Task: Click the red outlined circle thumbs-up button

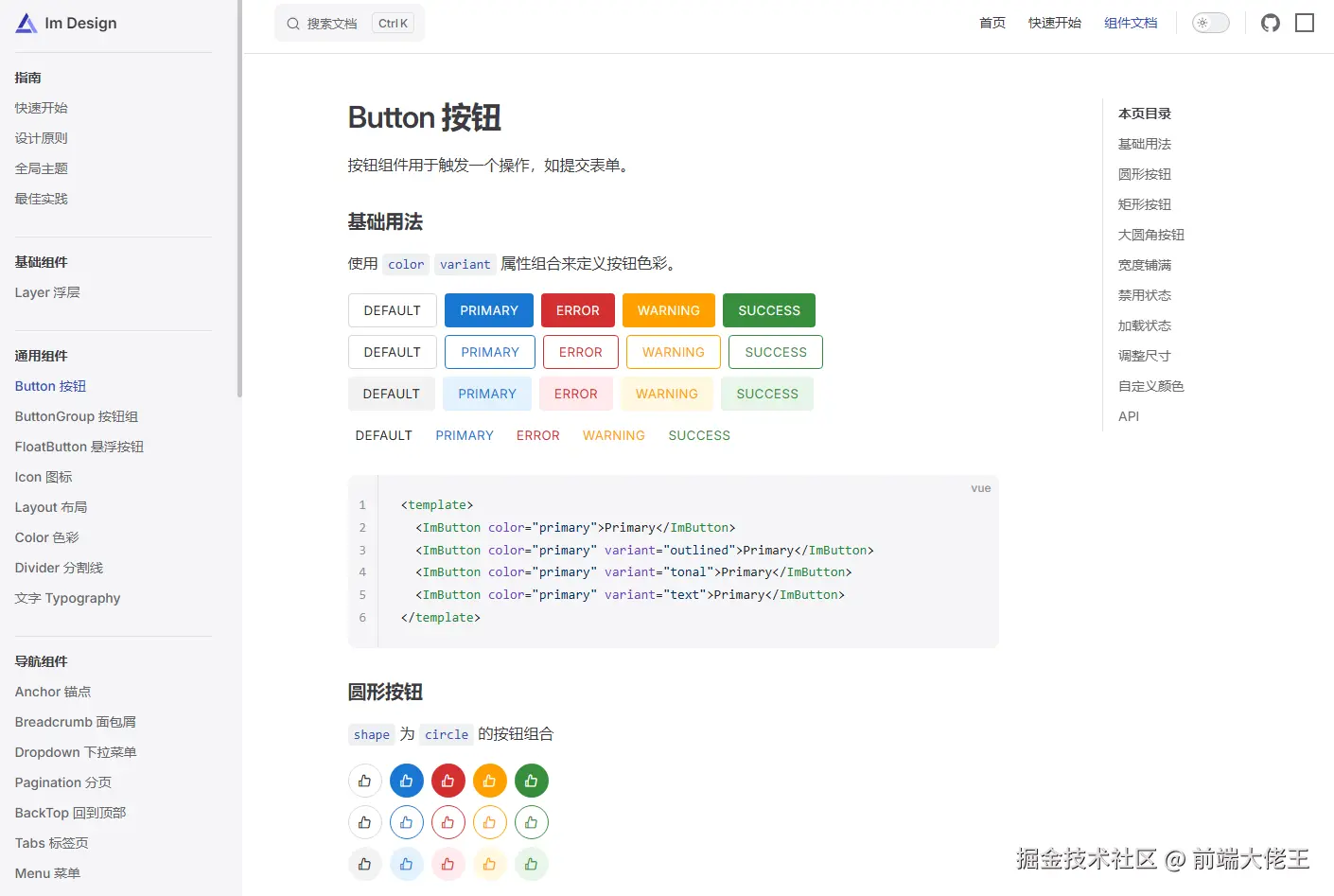Action: (448, 822)
